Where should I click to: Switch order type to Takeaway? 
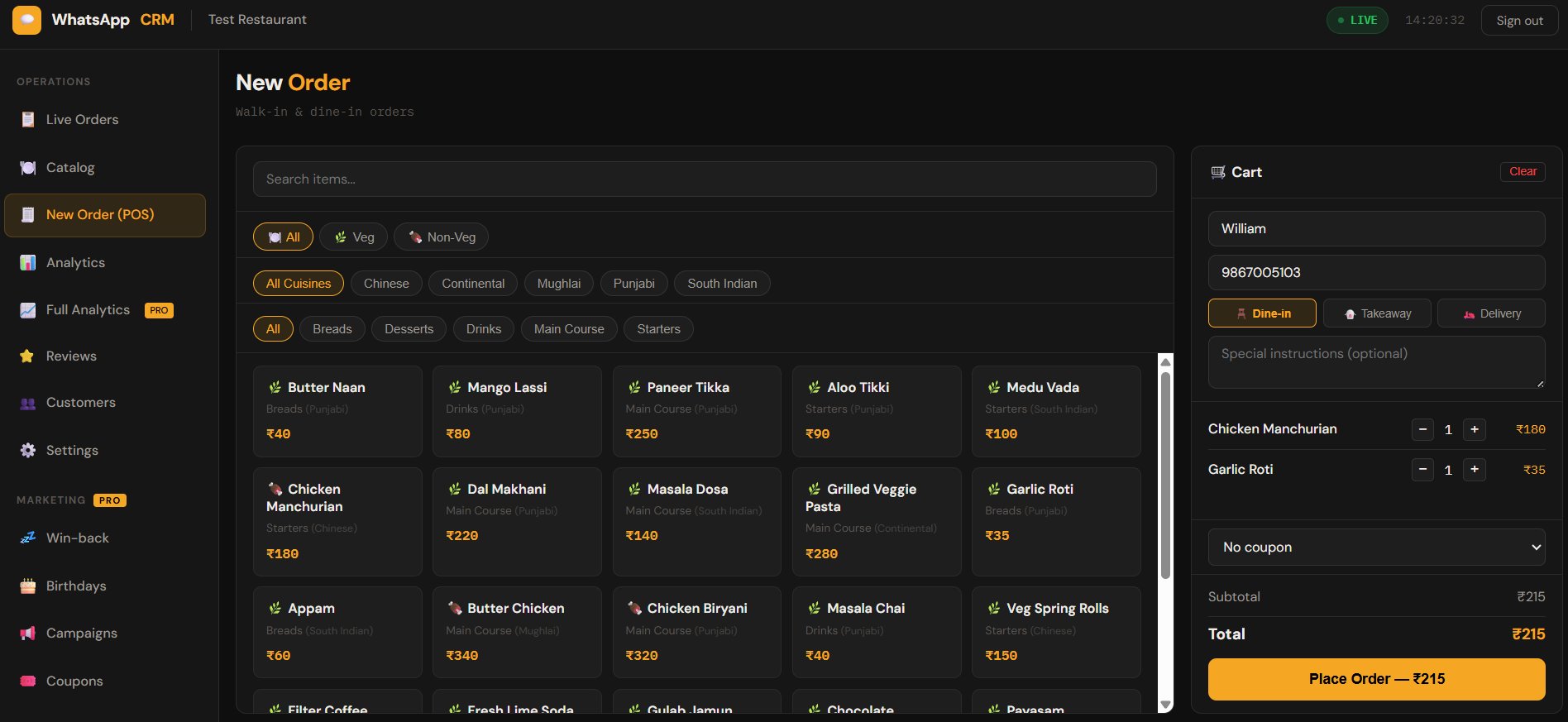(1377, 313)
